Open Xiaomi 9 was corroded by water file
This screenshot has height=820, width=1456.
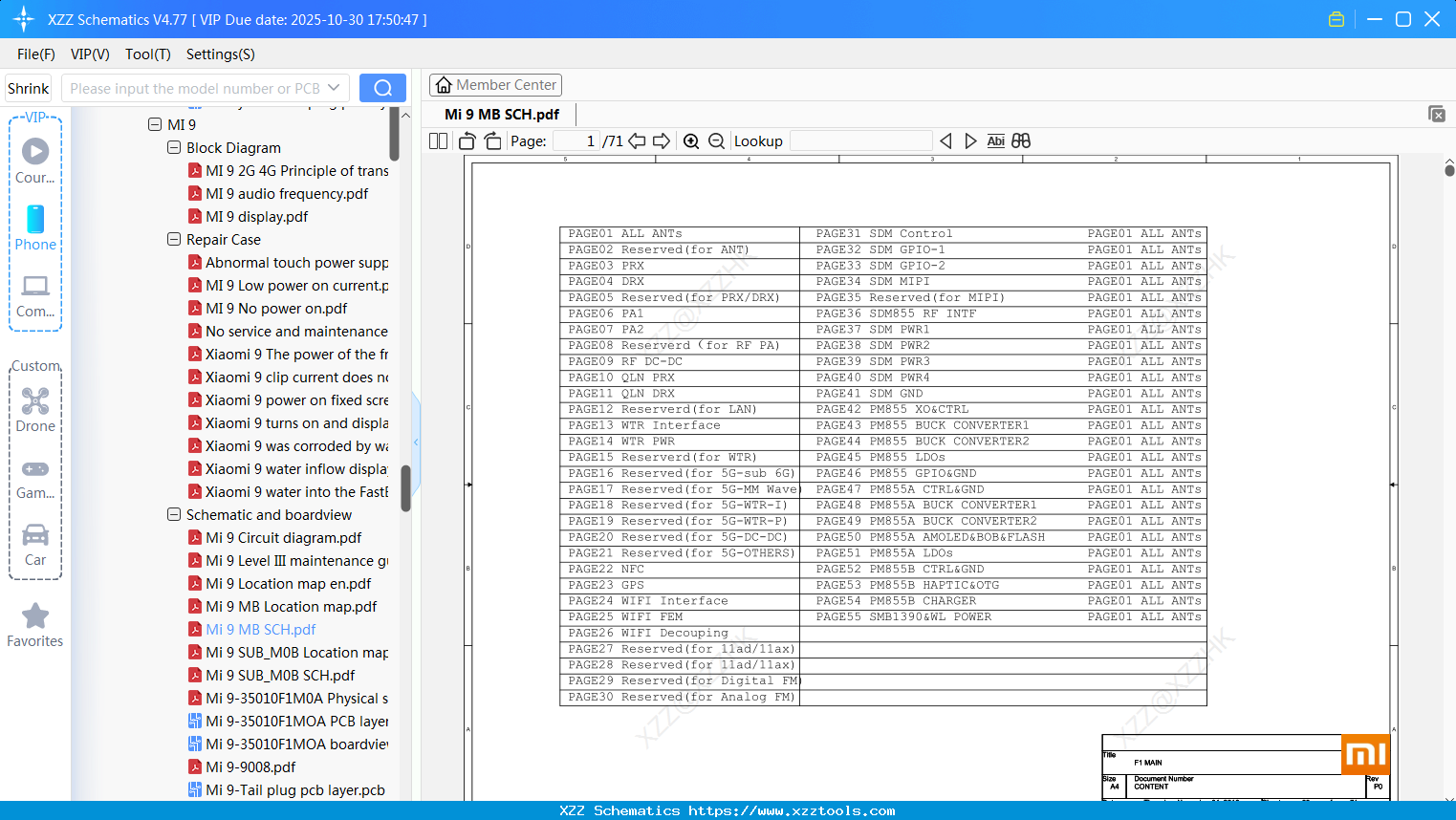[288, 446]
